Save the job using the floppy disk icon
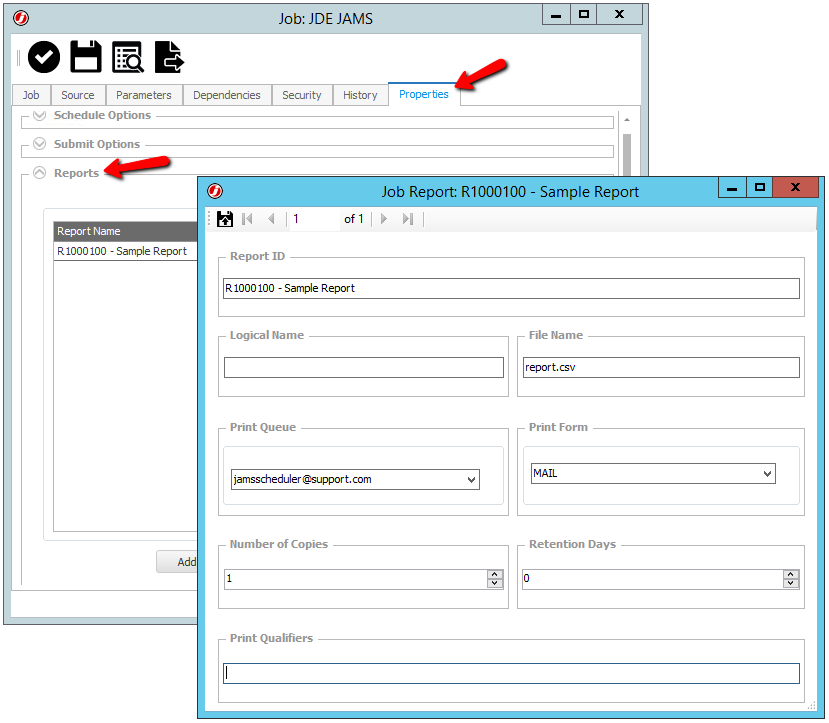 86,57
